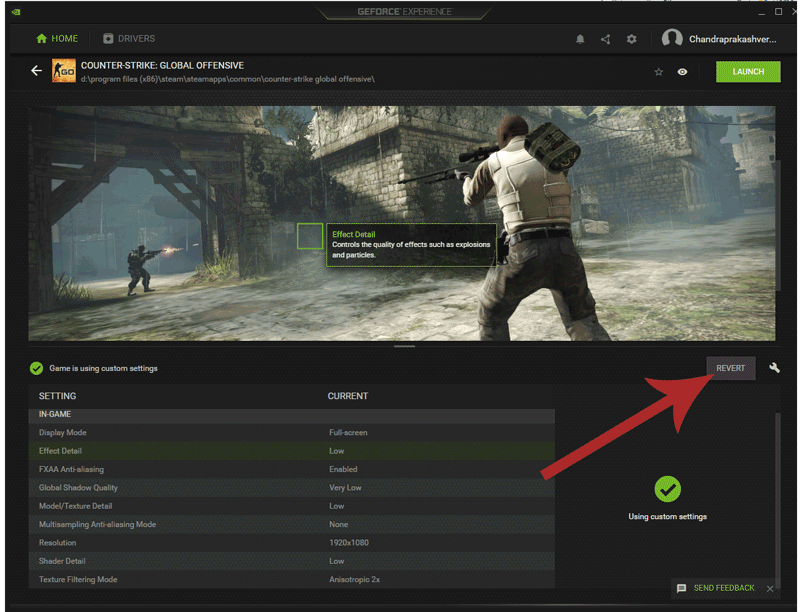This screenshot has width=800, height=612.
Task: Click the Effect Detail tooltip
Action: 411,245
